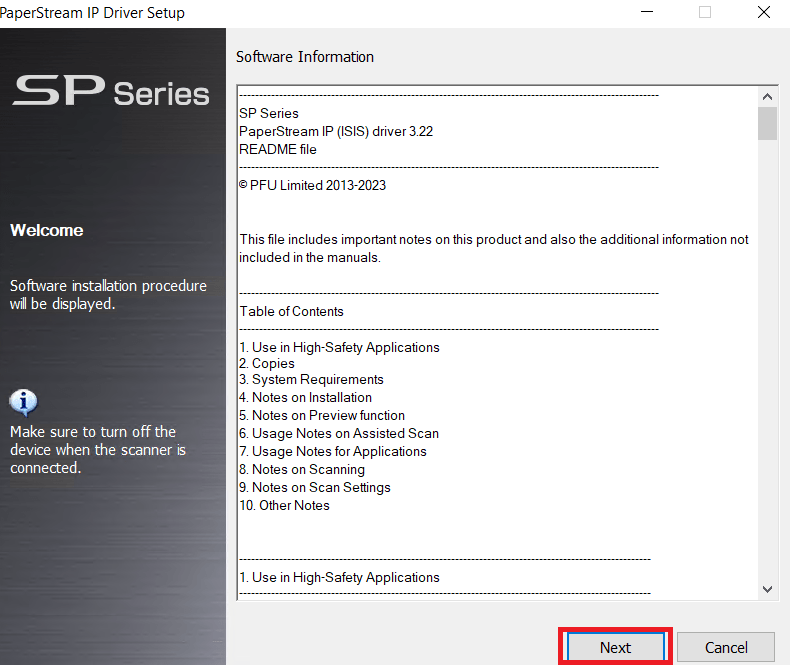Click 'This file includes important notes' paragraph
The height and width of the screenshot is (665, 790).
[494, 248]
